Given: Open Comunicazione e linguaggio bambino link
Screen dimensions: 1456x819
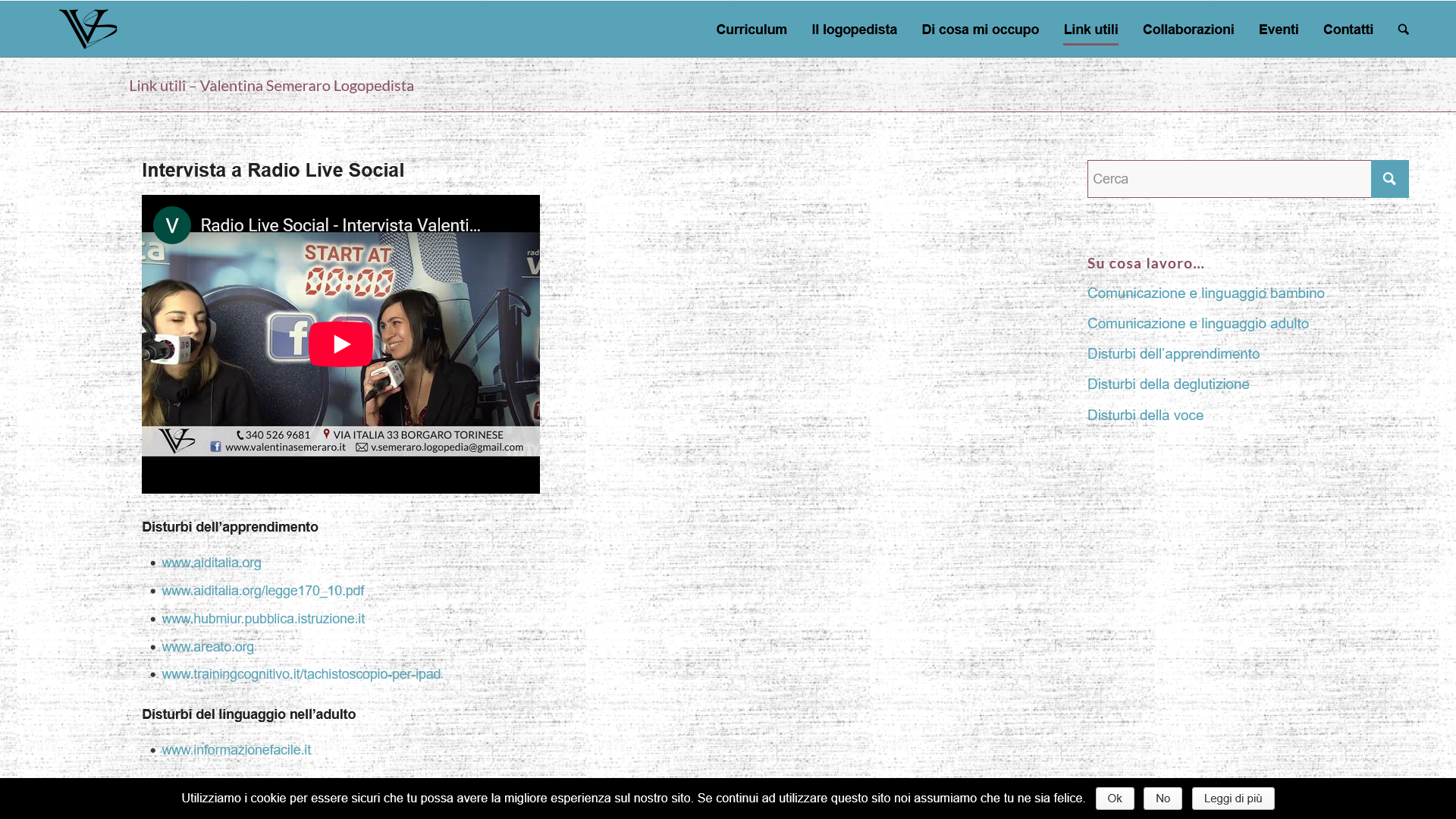Looking at the screenshot, I should coord(1206,293).
